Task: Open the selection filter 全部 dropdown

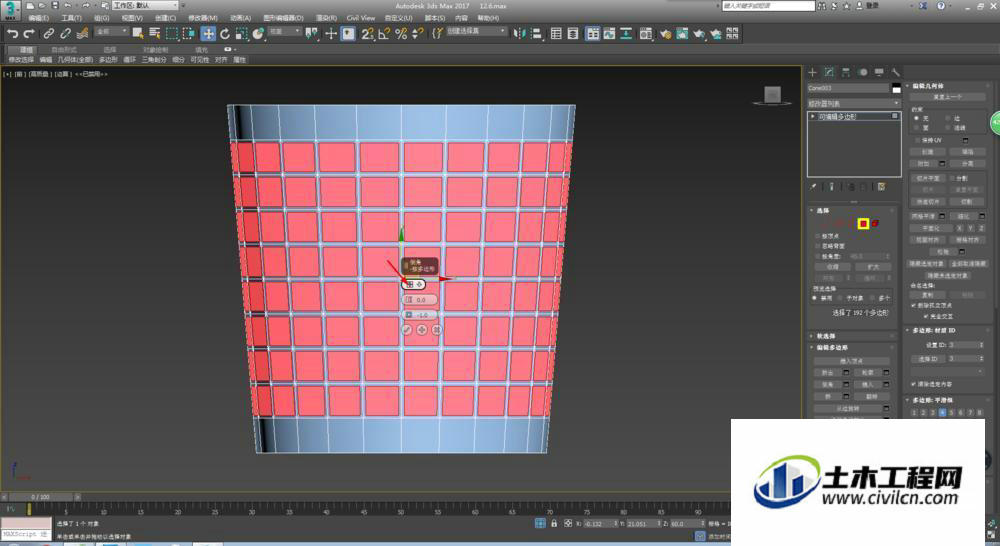Action: coord(112,31)
